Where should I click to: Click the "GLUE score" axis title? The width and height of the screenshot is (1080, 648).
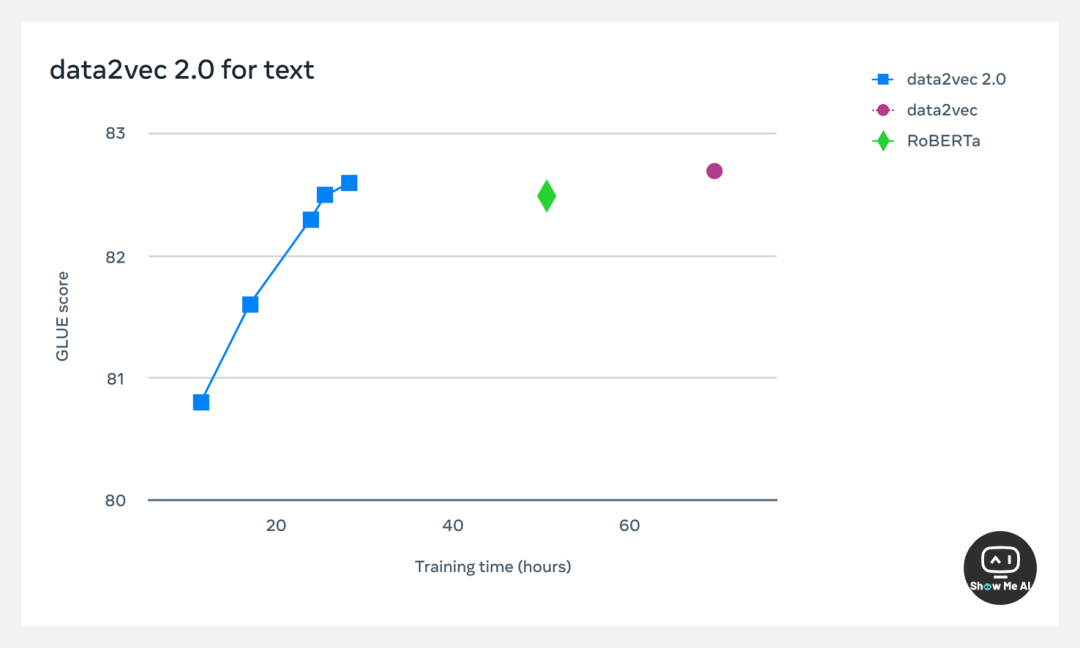point(63,316)
